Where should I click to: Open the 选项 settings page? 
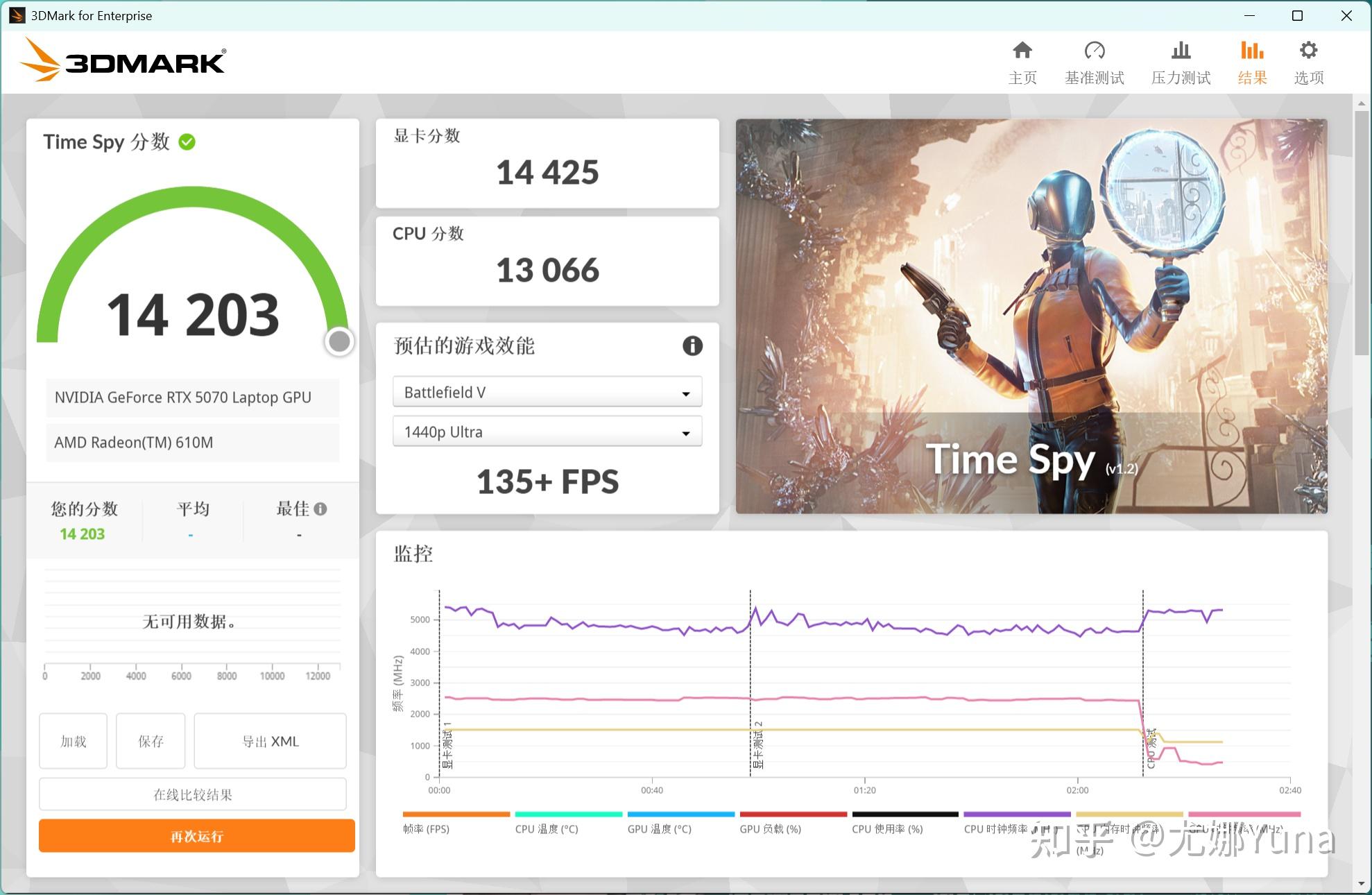[x=1308, y=61]
